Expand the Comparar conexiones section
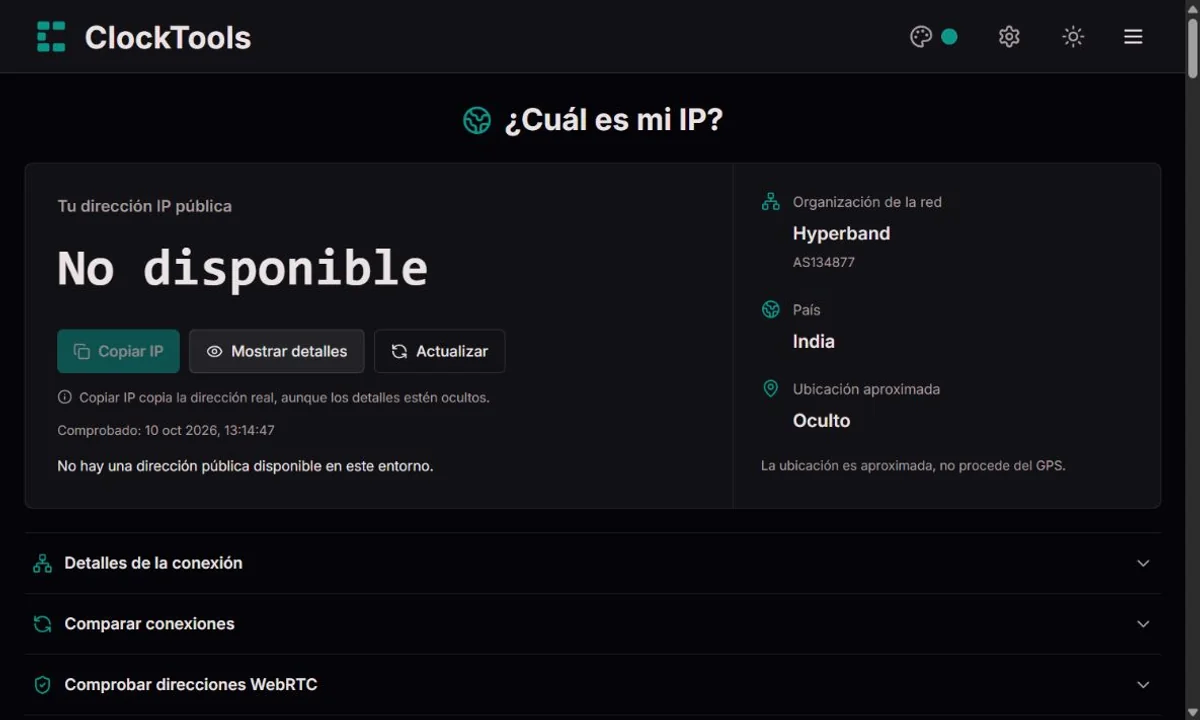1200x720 pixels. point(593,624)
